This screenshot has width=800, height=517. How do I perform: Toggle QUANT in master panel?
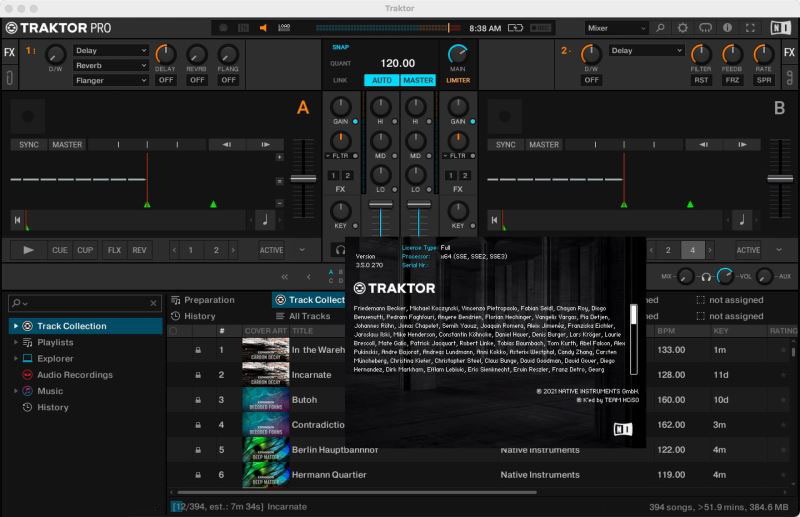tap(340, 63)
